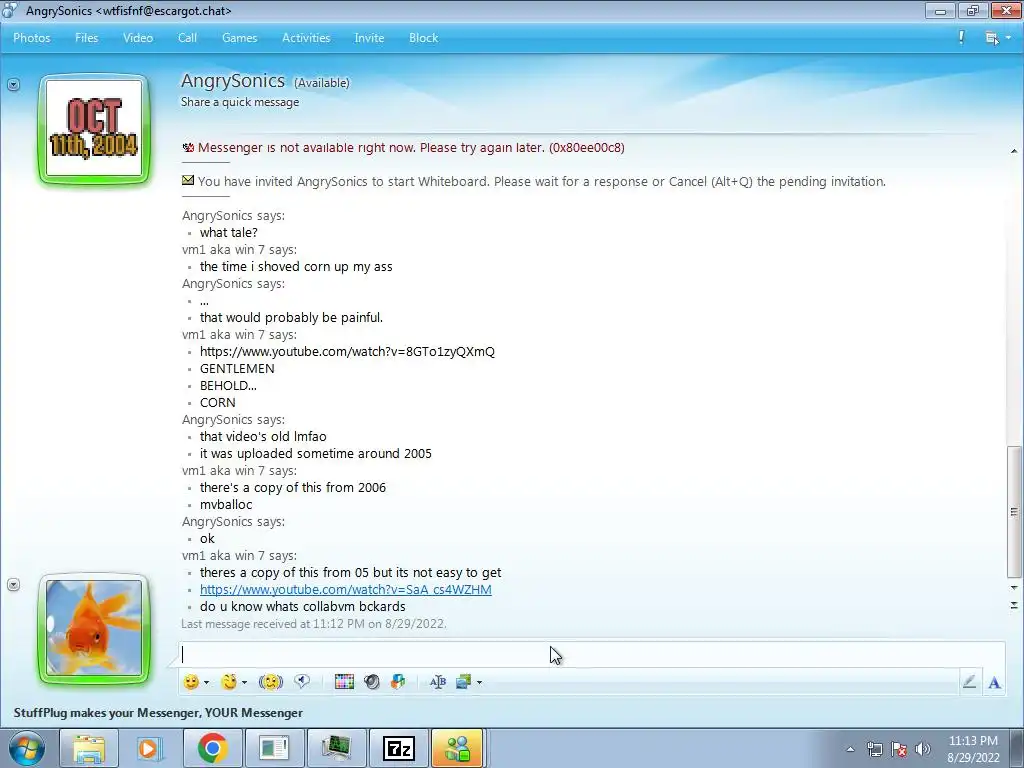This screenshot has height=768, width=1024.
Task: Click the StuffPlug banner text
Action: pos(158,712)
